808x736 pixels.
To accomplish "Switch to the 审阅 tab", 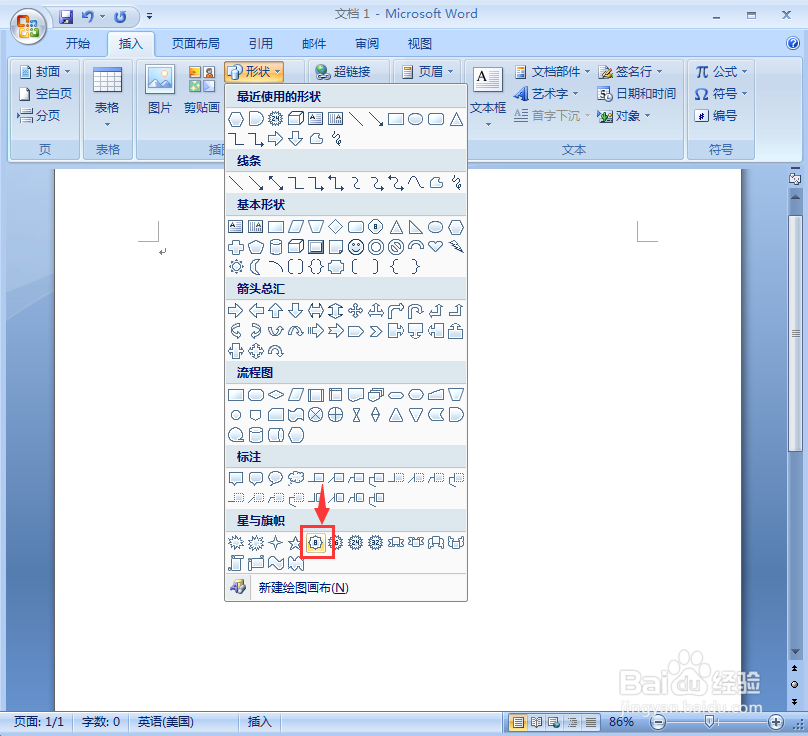I will [367, 43].
